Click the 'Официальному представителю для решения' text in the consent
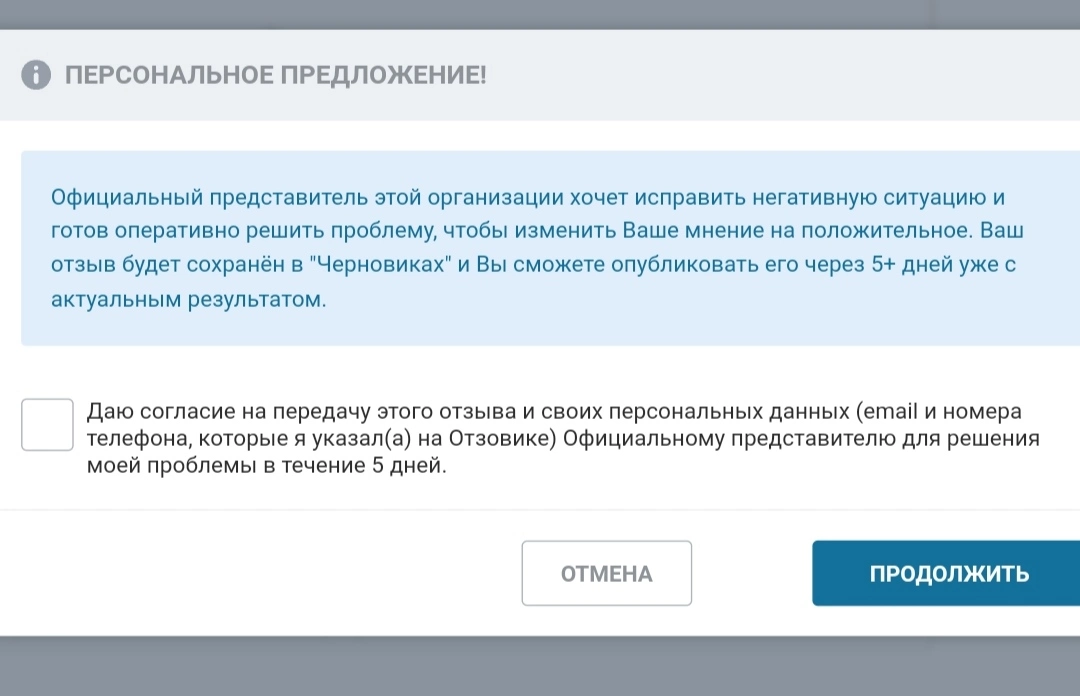This screenshot has height=696, width=1080. (801, 438)
